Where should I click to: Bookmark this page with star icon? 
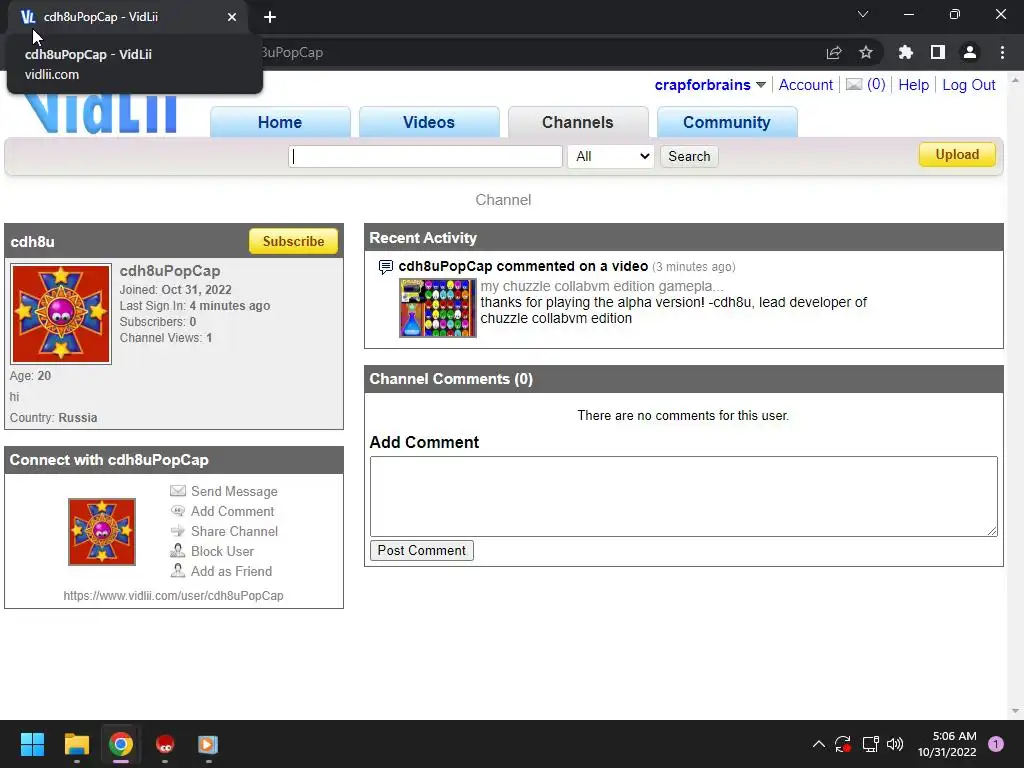pyautogui.click(x=866, y=52)
